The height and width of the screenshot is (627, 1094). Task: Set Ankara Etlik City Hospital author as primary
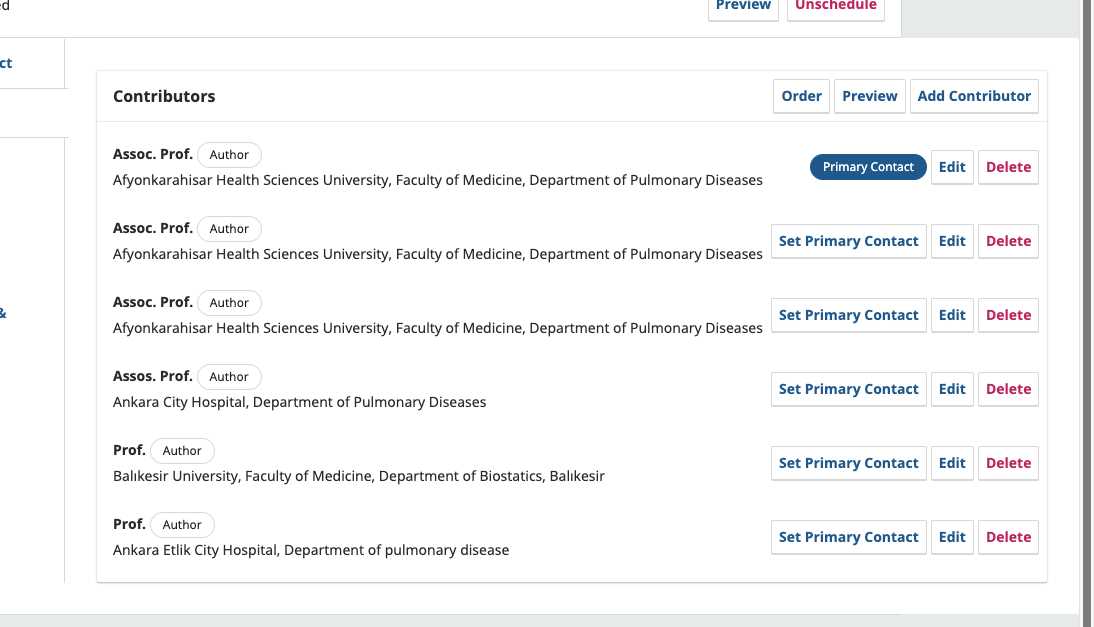(x=848, y=537)
